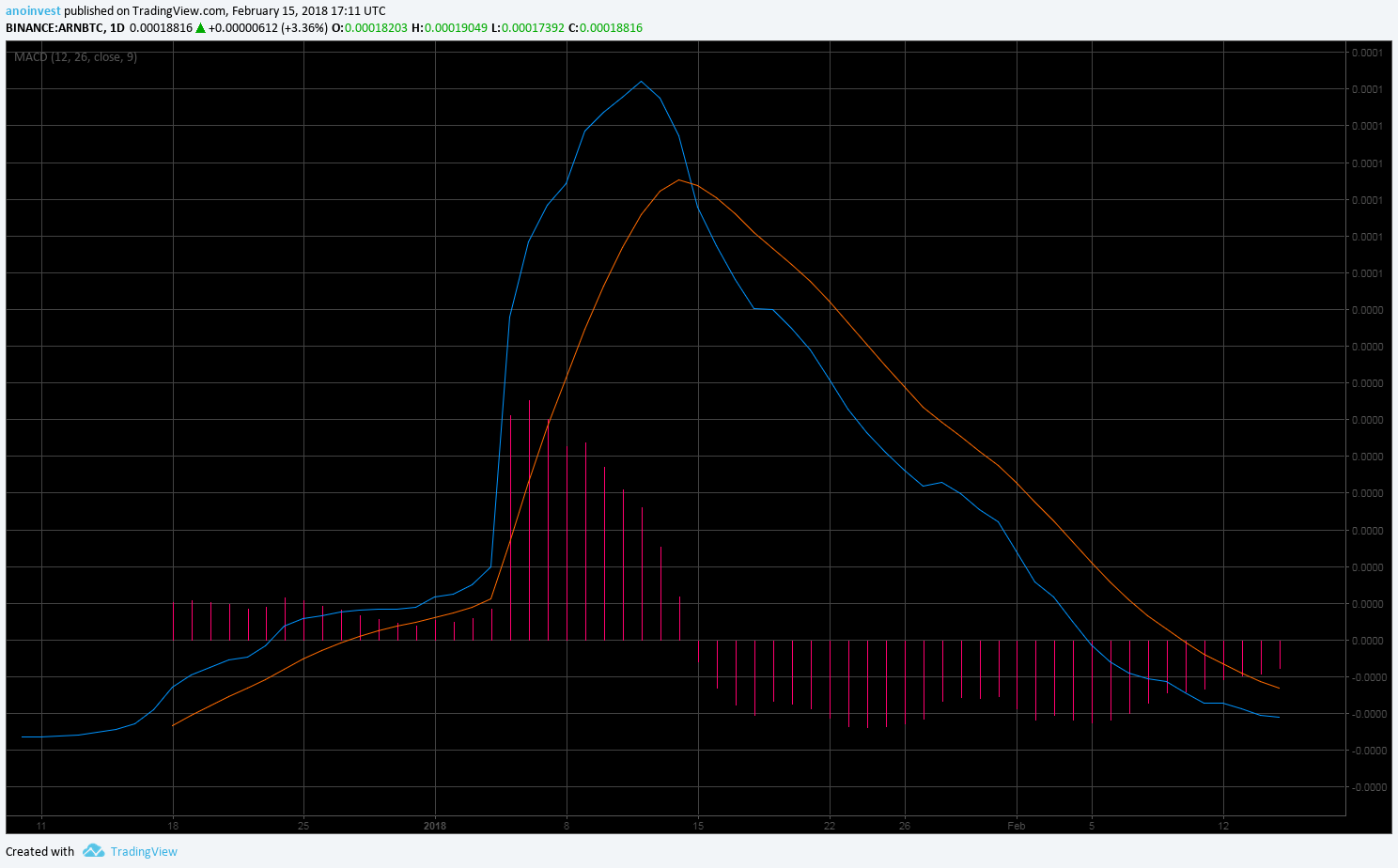The width and height of the screenshot is (1398, 868).
Task: Click the 2018 year label on time axis
Action: [x=435, y=826]
